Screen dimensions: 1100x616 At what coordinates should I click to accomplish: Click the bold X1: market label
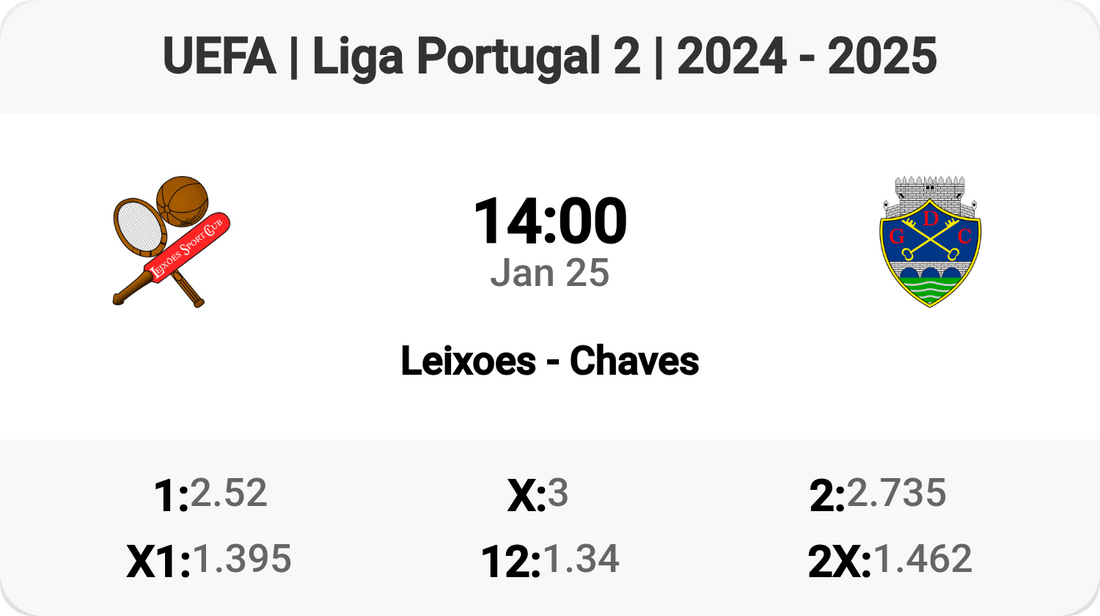click(158, 563)
